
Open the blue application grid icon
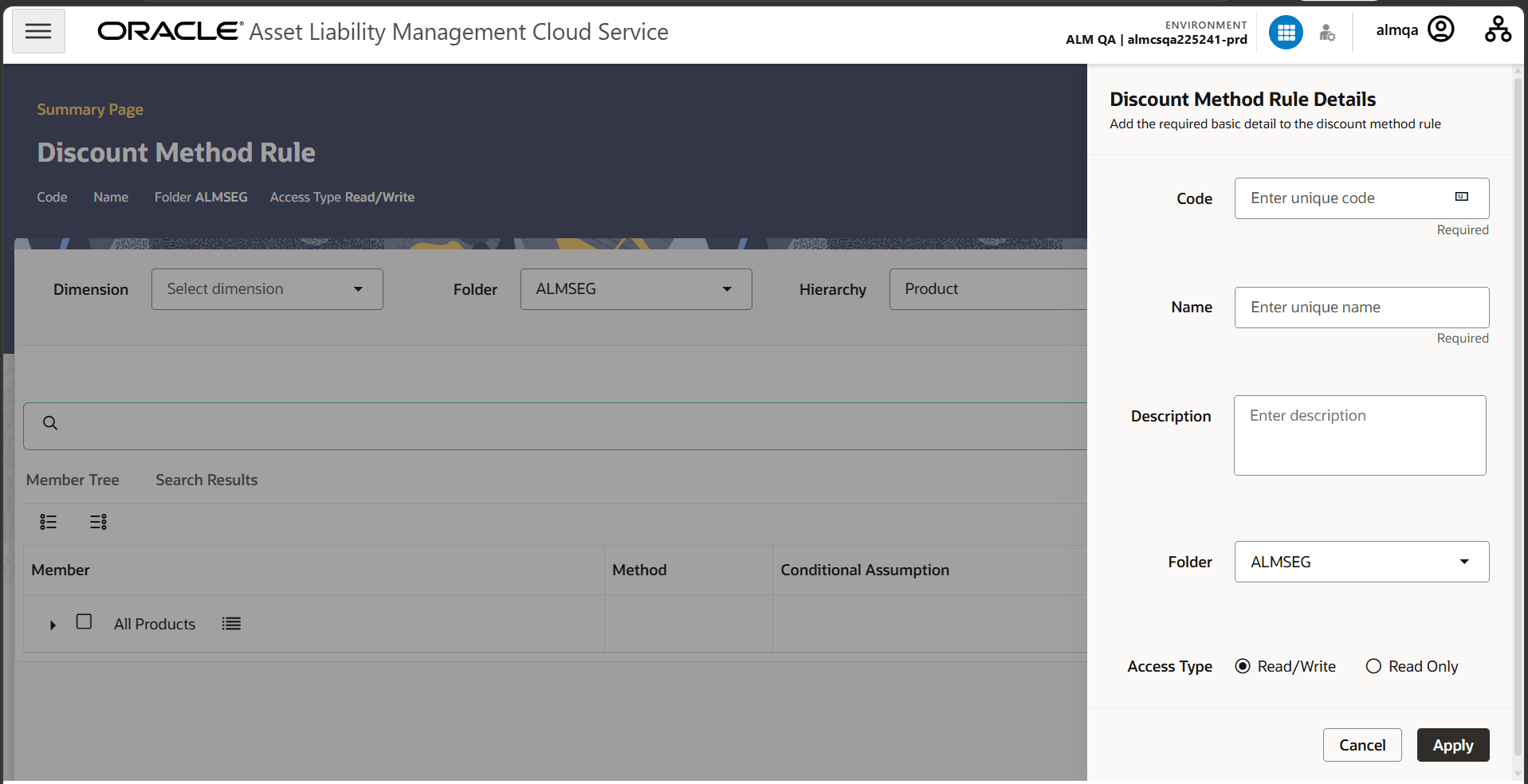(1286, 33)
